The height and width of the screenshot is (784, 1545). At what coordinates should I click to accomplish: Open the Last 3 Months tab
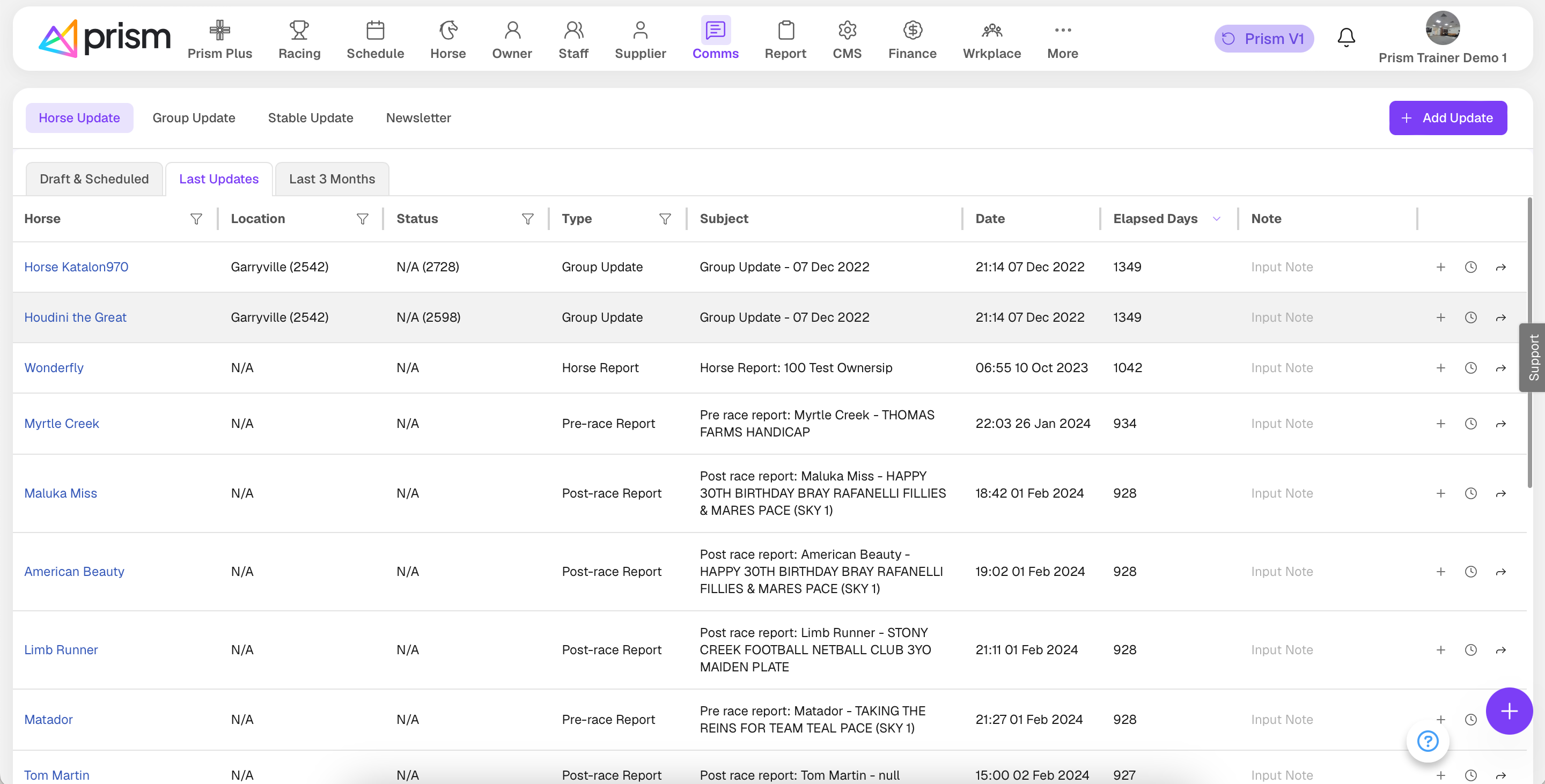click(x=332, y=179)
